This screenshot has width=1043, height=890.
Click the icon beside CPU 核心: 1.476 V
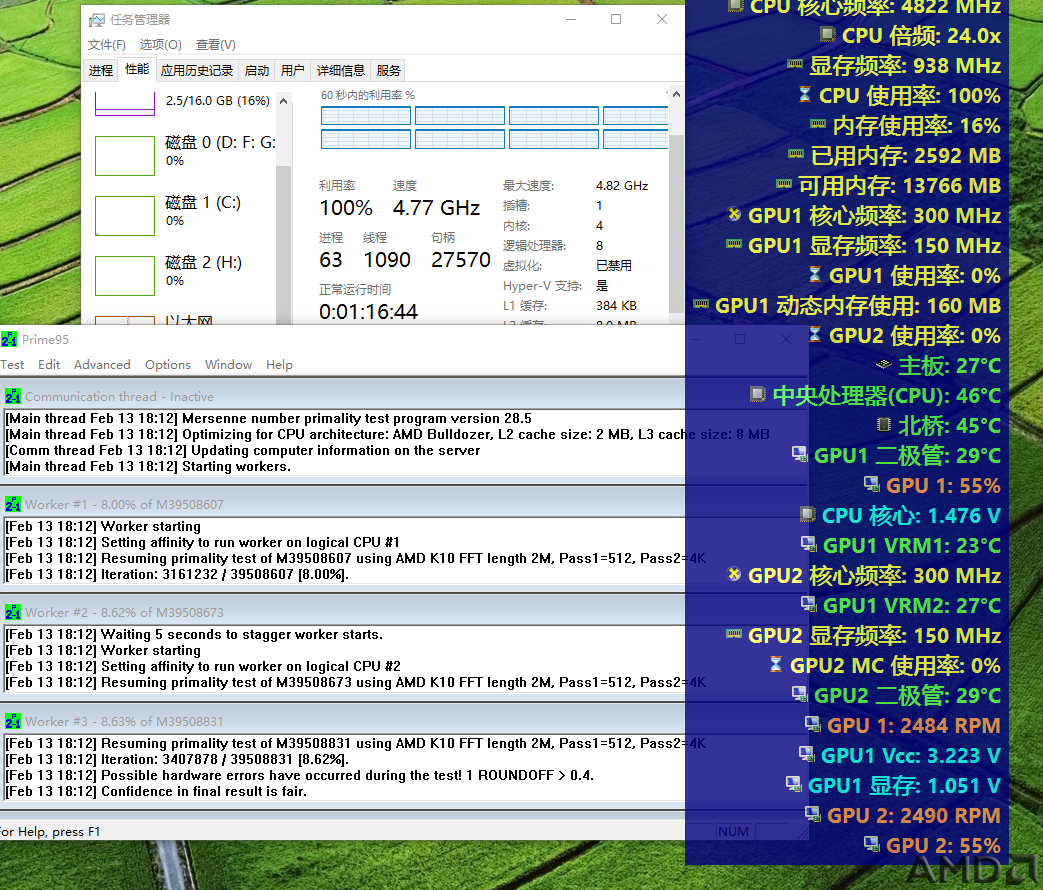pos(808,514)
